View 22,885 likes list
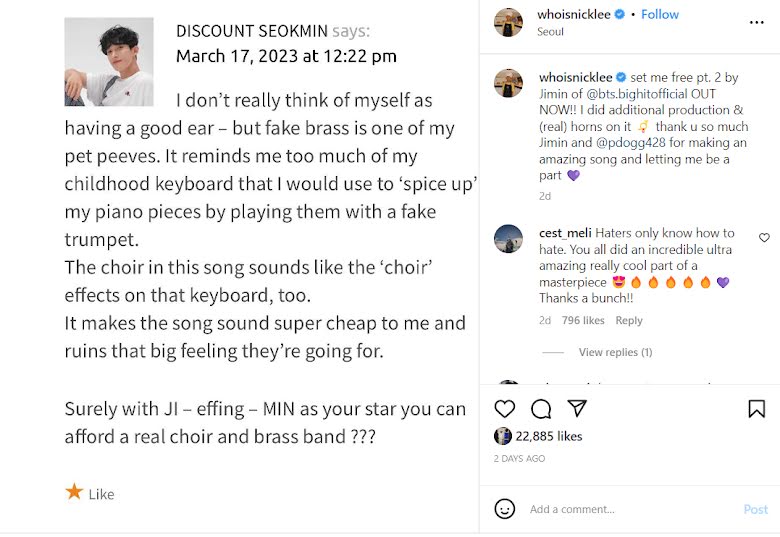Image resolution: width=780 pixels, height=537 pixels. 548,436
